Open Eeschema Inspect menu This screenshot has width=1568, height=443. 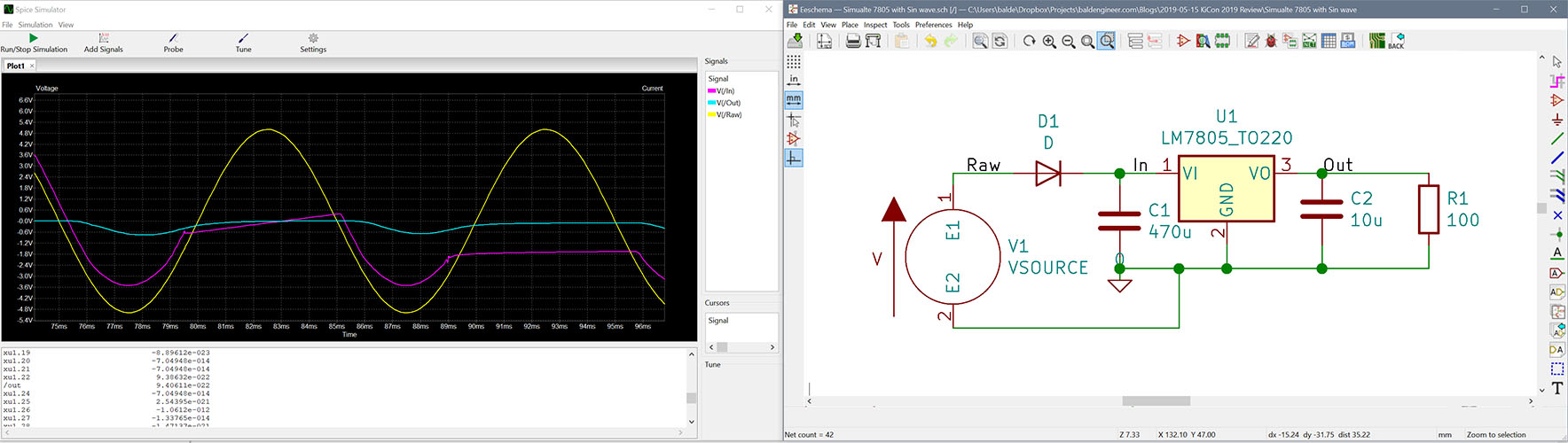click(x=875, y=25)
